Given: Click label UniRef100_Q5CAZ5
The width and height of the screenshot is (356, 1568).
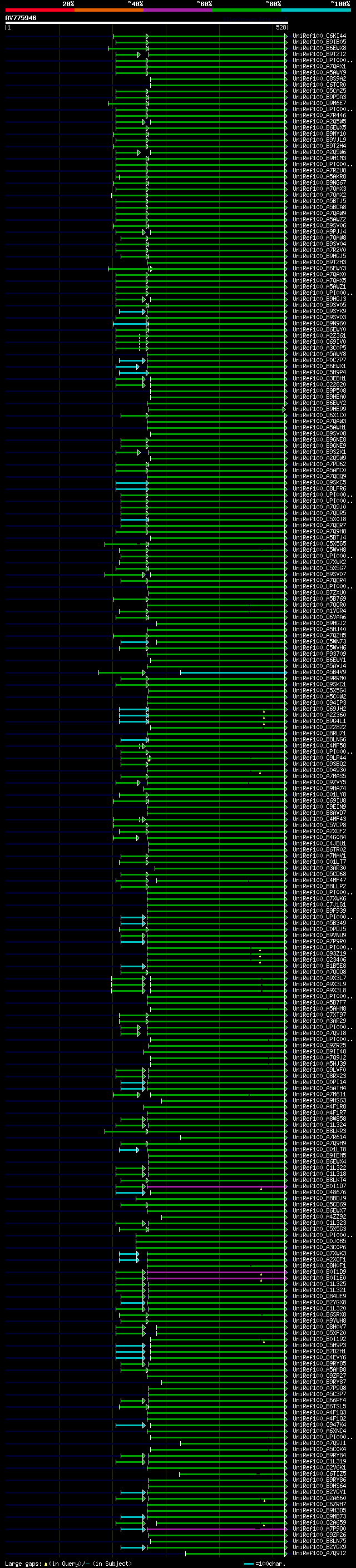Looking at the screenshot, I should pyautogui.click(x=319, y=91).
